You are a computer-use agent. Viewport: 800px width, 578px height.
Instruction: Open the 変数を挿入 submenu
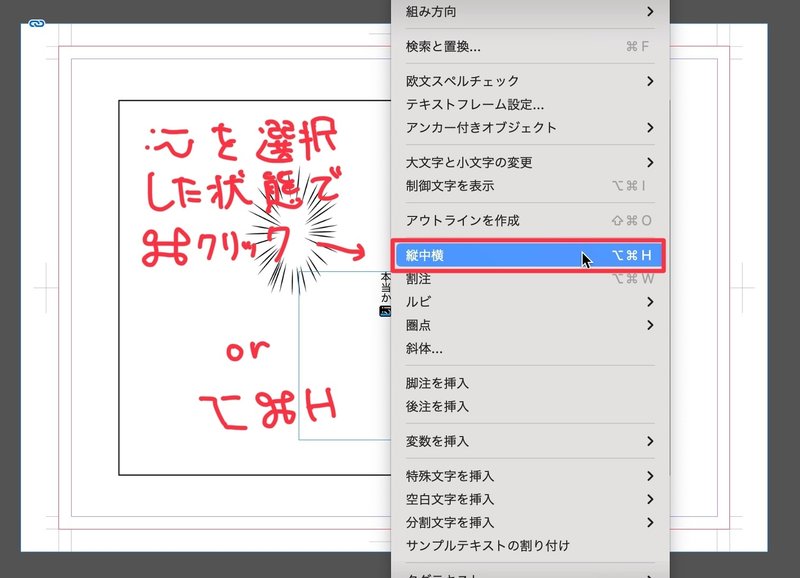click(x=530, y=441)
